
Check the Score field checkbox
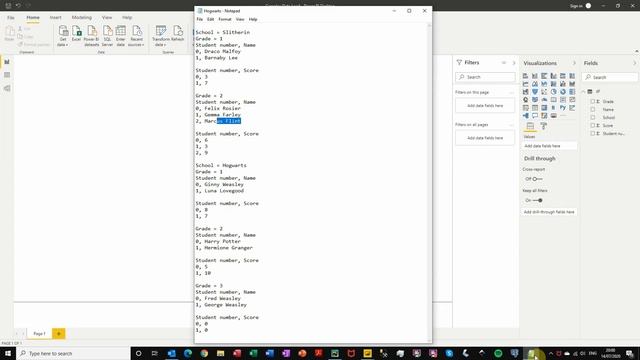click(593, 125)
